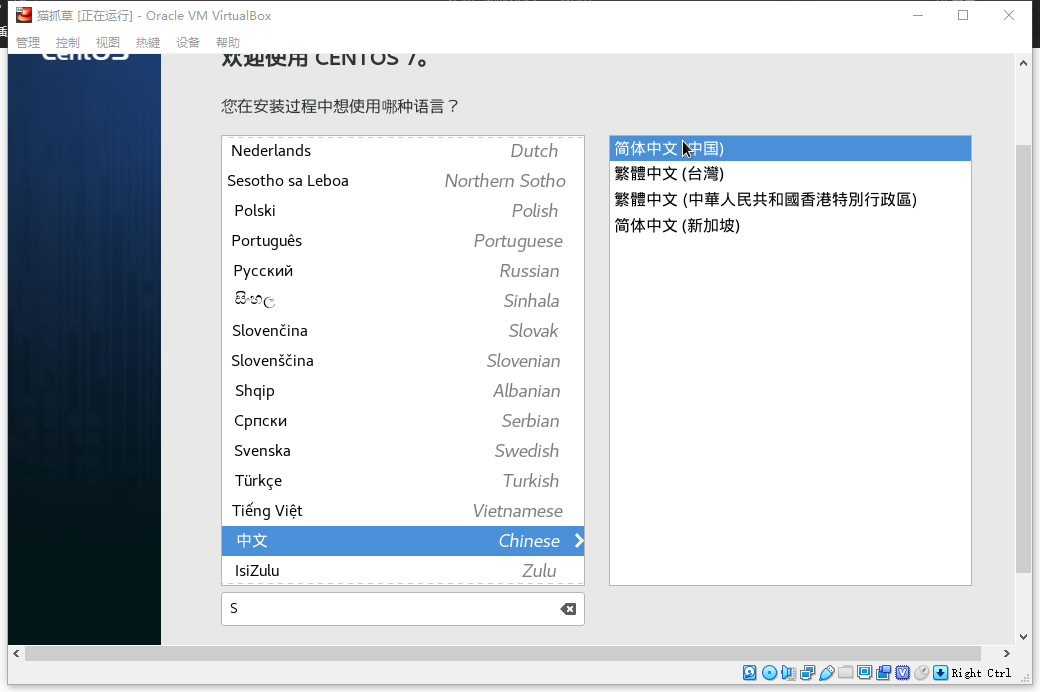Click the audio speaker status icon
This screenshot has width=1040, height=692.
coord(788,673)
